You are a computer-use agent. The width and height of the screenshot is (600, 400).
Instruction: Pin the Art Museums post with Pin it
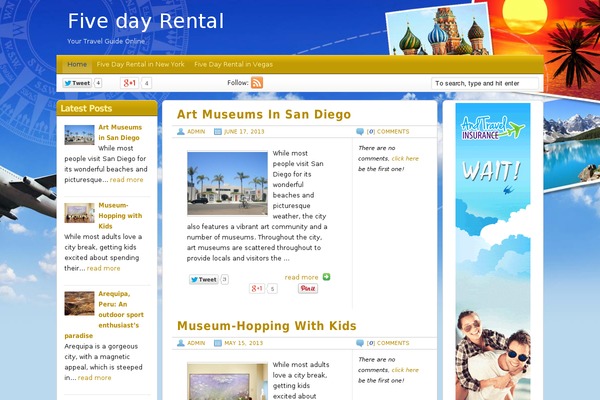pyautogui.click(x=308, y=288)
